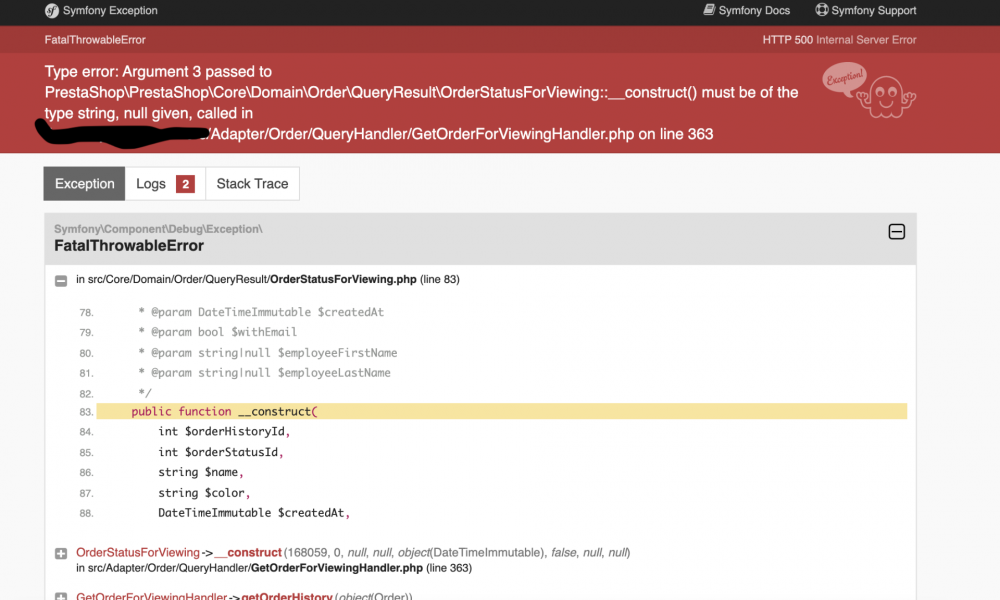The image size is (1000, 600).
Task: Click the FatalThrowableError bold heading
Action: coord(129,246)
